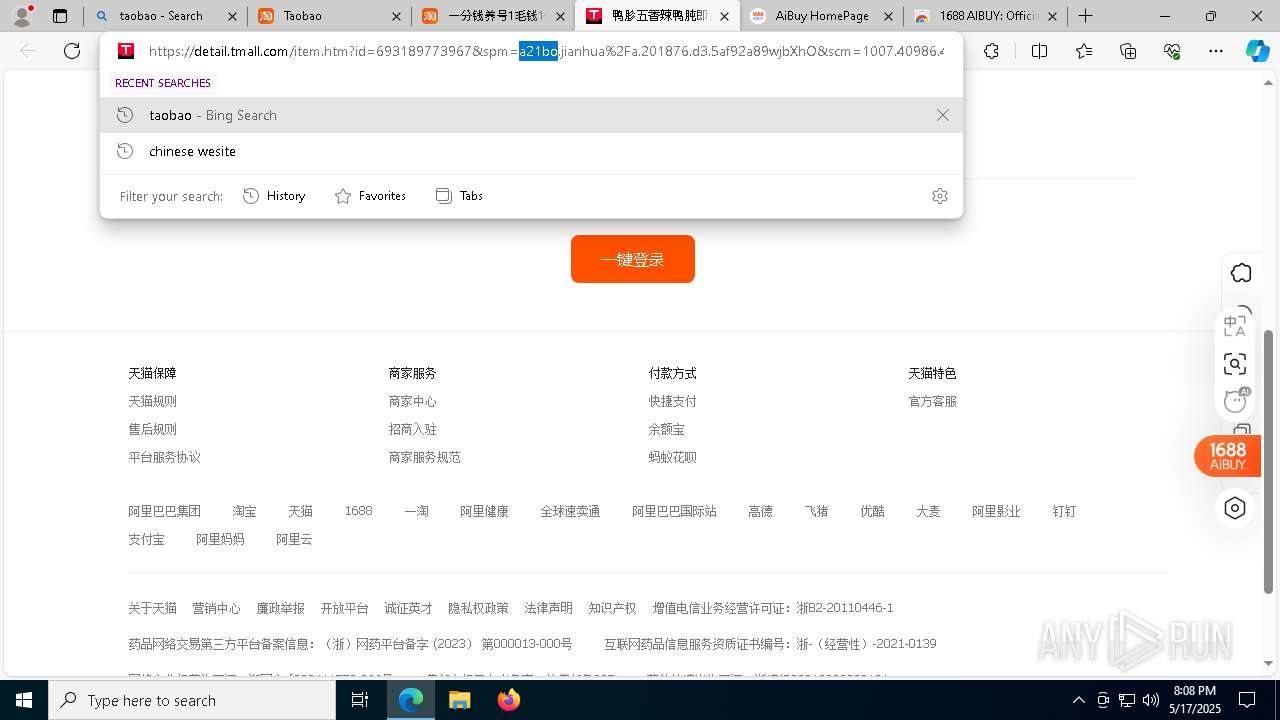Viewport: 1280px width, 720px height.
Task: Click the screenshot search sidebar icon
Action: (1235, 364)
